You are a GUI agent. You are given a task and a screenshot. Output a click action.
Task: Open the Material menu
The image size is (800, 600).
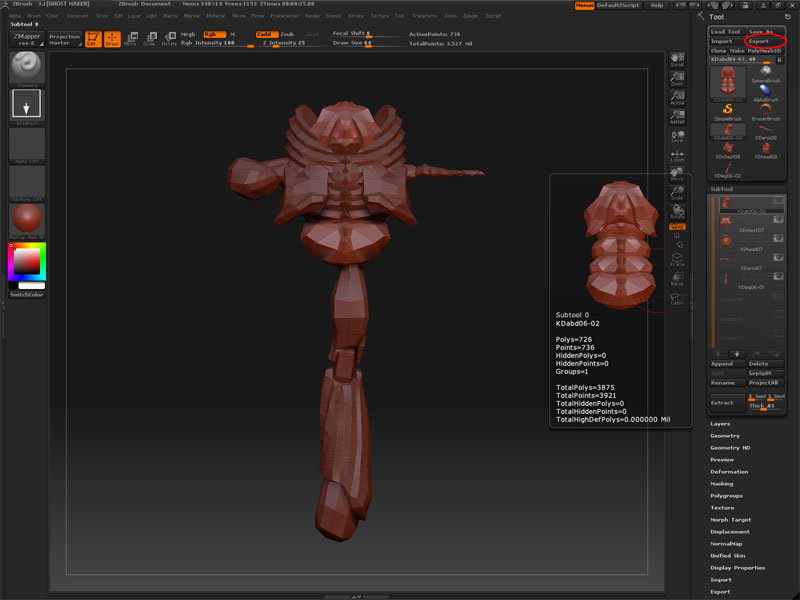216,16
